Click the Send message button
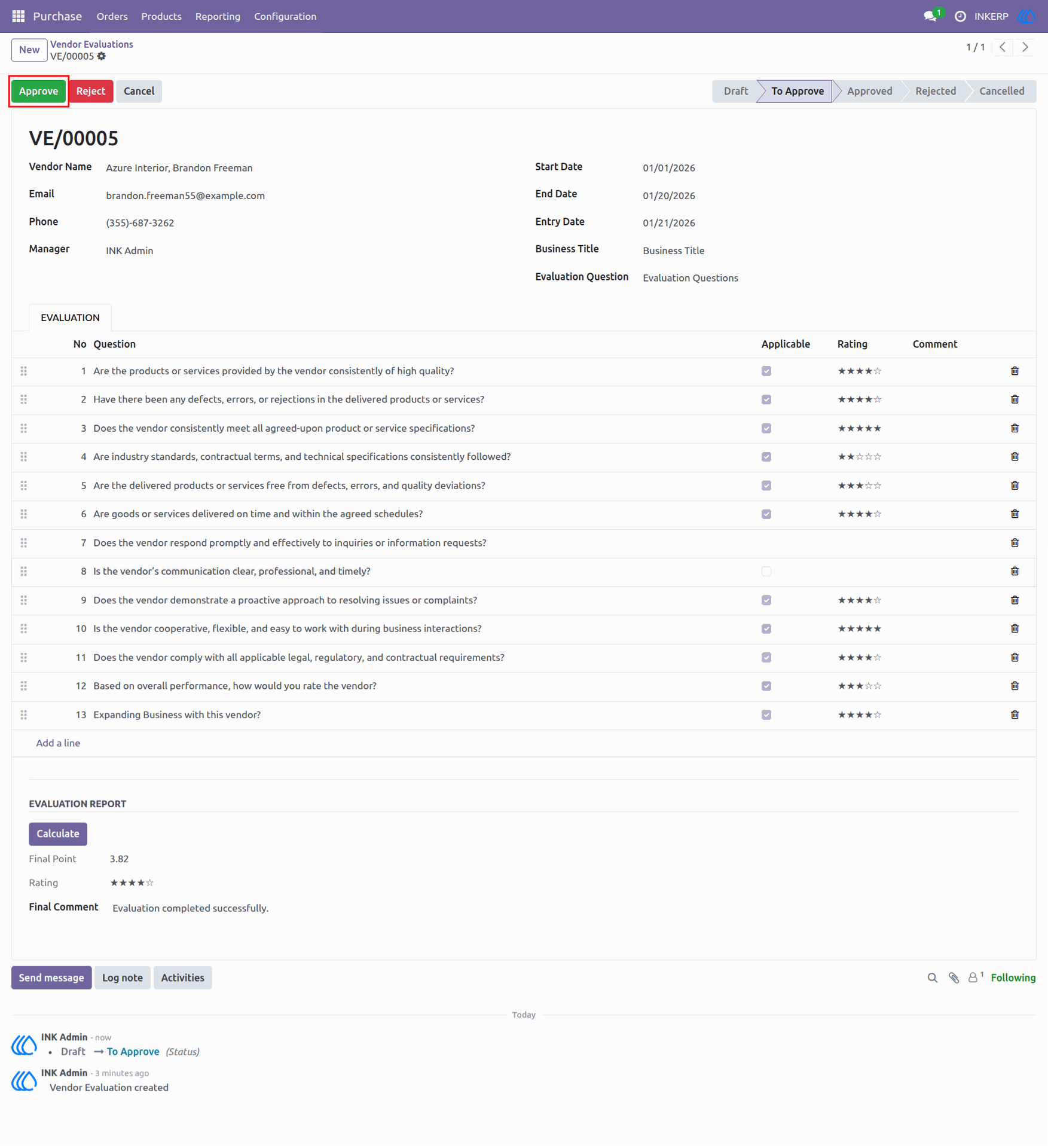This screenshot has width=1048, height=1148. point(51,978)
